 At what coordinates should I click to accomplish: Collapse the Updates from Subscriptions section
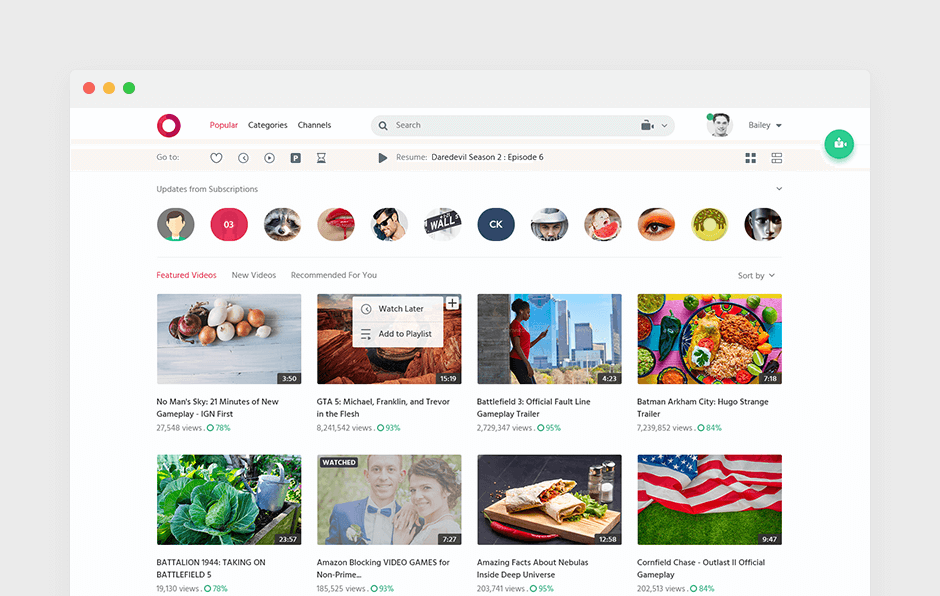779,189
